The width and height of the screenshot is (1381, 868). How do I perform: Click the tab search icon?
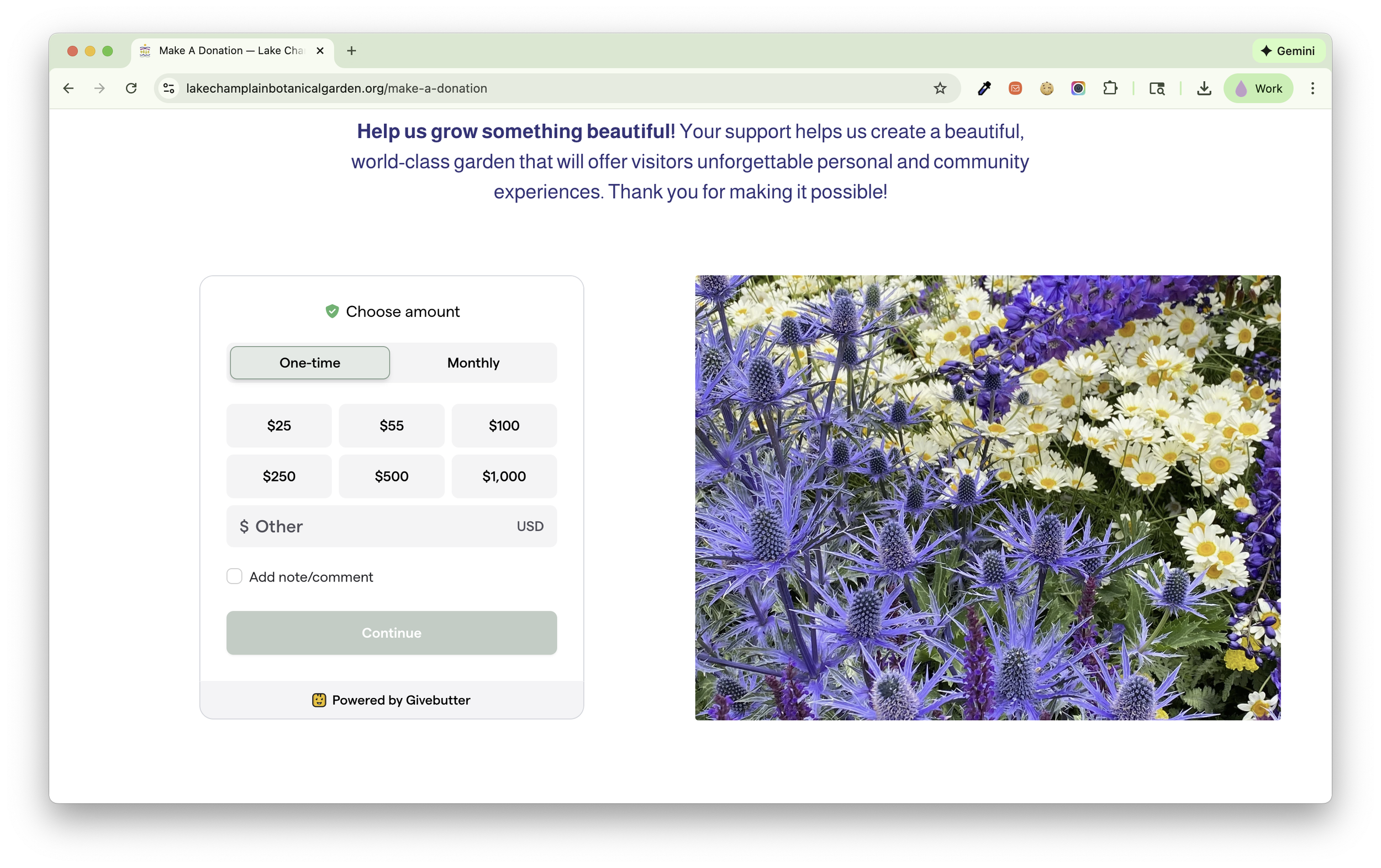[1157, 88]
